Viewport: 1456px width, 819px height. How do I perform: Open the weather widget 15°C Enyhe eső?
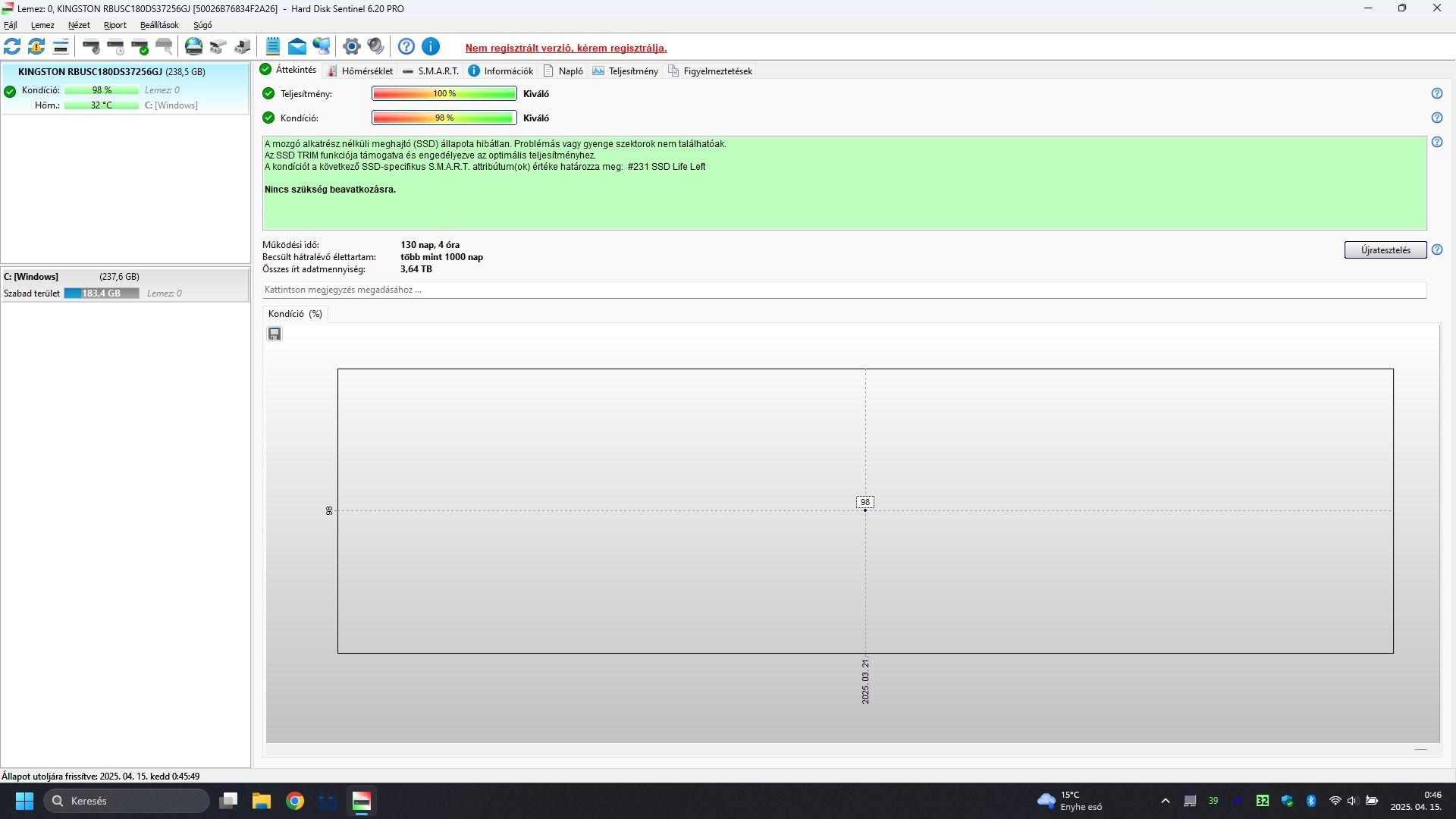tap(1071, 801)
